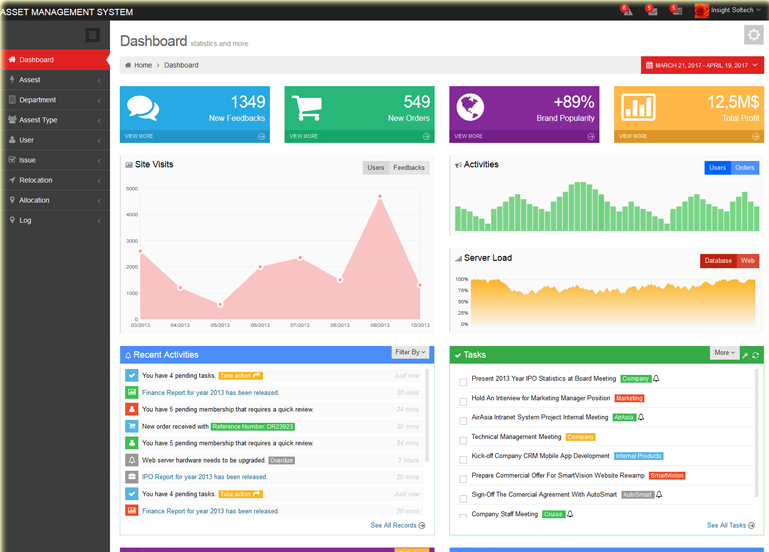Check Present 2013 Year IPO Statistics task
The width and height of the screenshot is (769, 552).
pos(463,381)
